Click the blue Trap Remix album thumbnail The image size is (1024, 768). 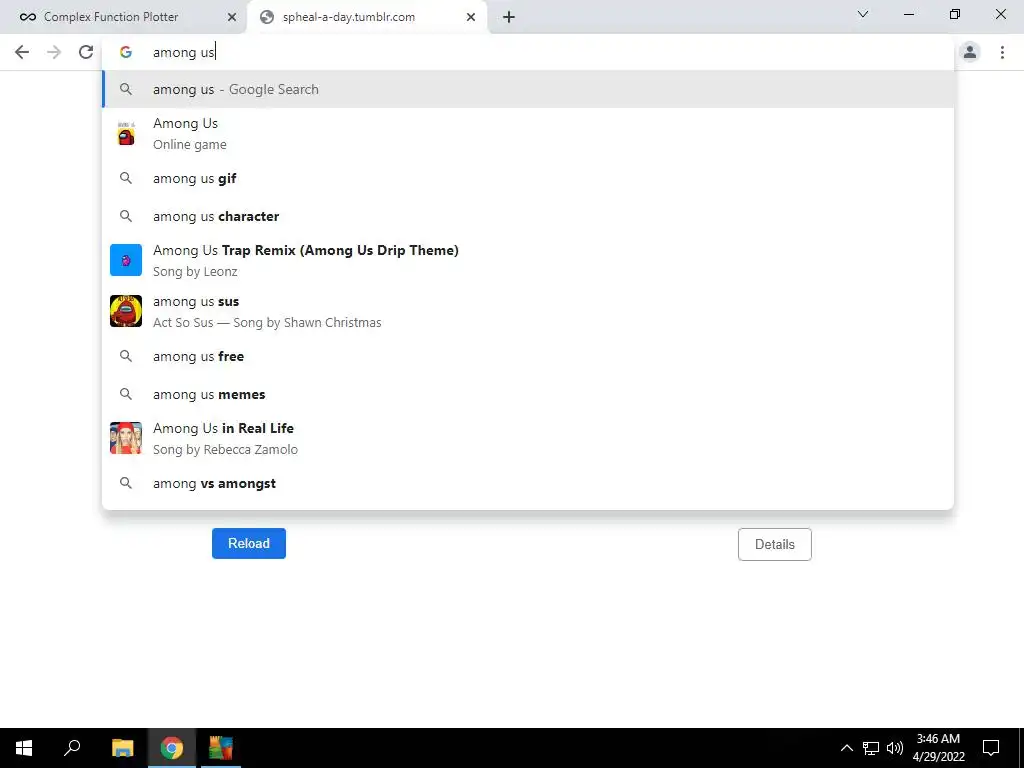(x=126, y=260)
